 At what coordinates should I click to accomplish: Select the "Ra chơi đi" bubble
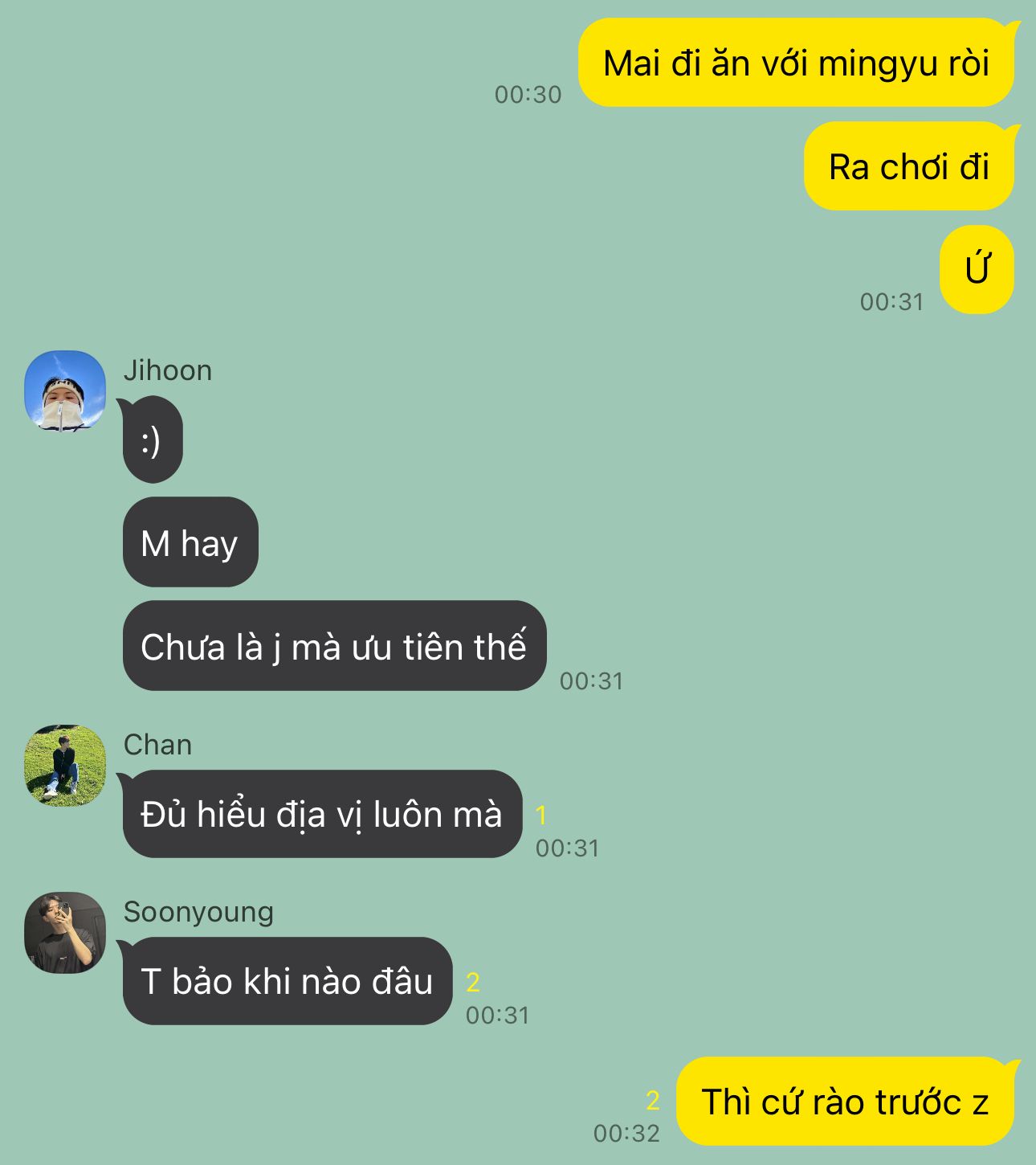click(x=909, y=166)
